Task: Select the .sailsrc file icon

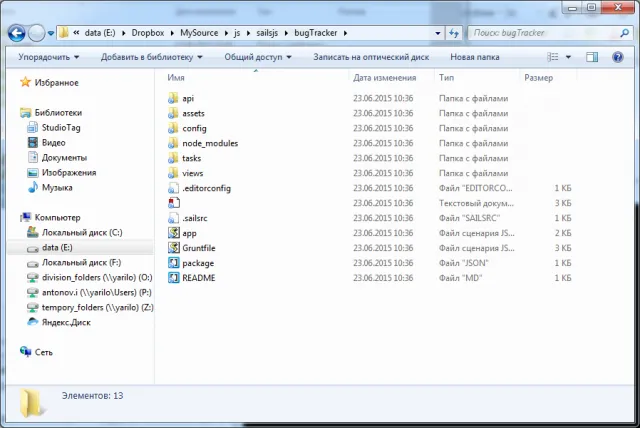Action: coord(173,218)
